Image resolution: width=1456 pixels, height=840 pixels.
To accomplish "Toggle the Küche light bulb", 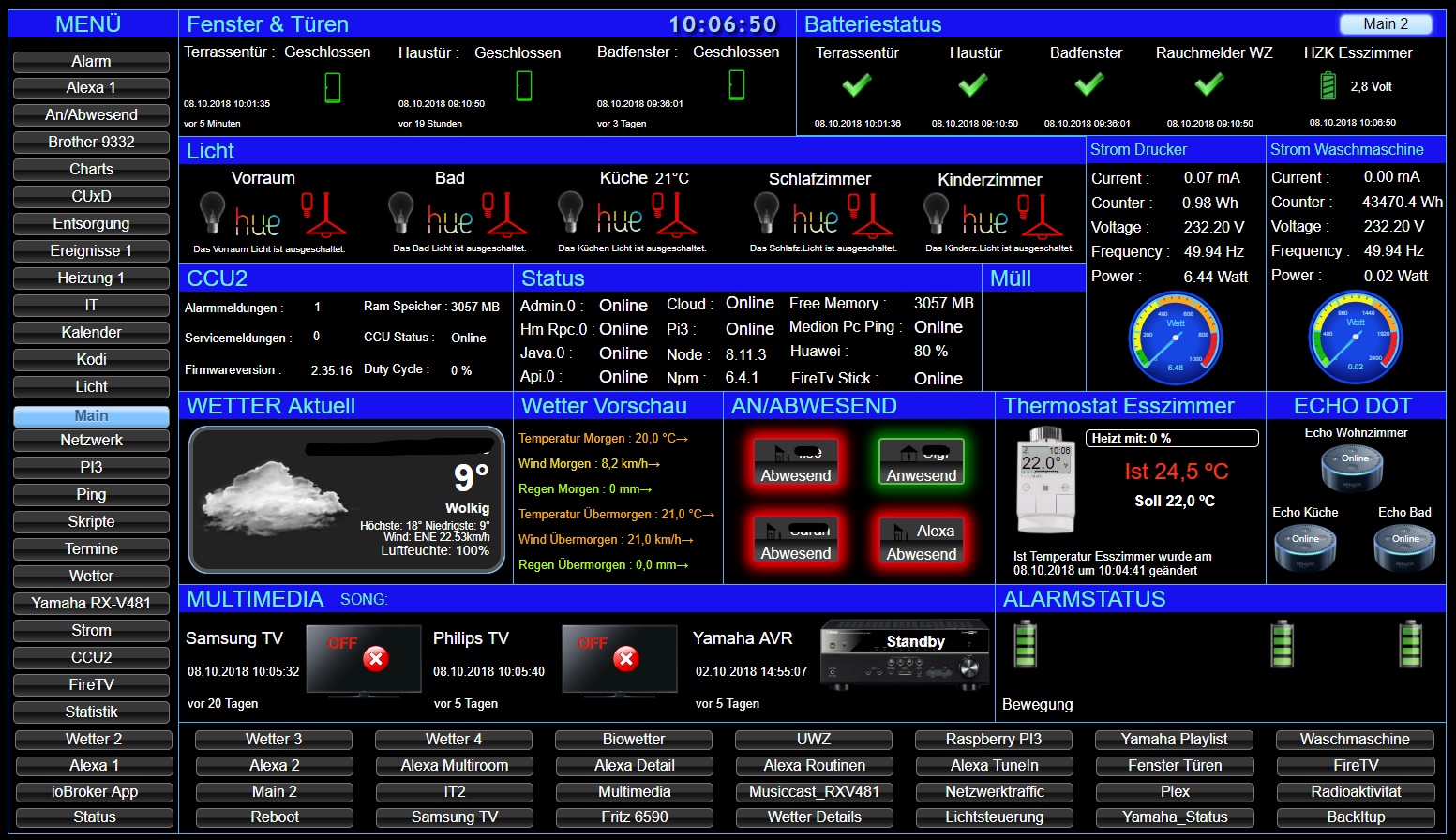I will (570, 212).
